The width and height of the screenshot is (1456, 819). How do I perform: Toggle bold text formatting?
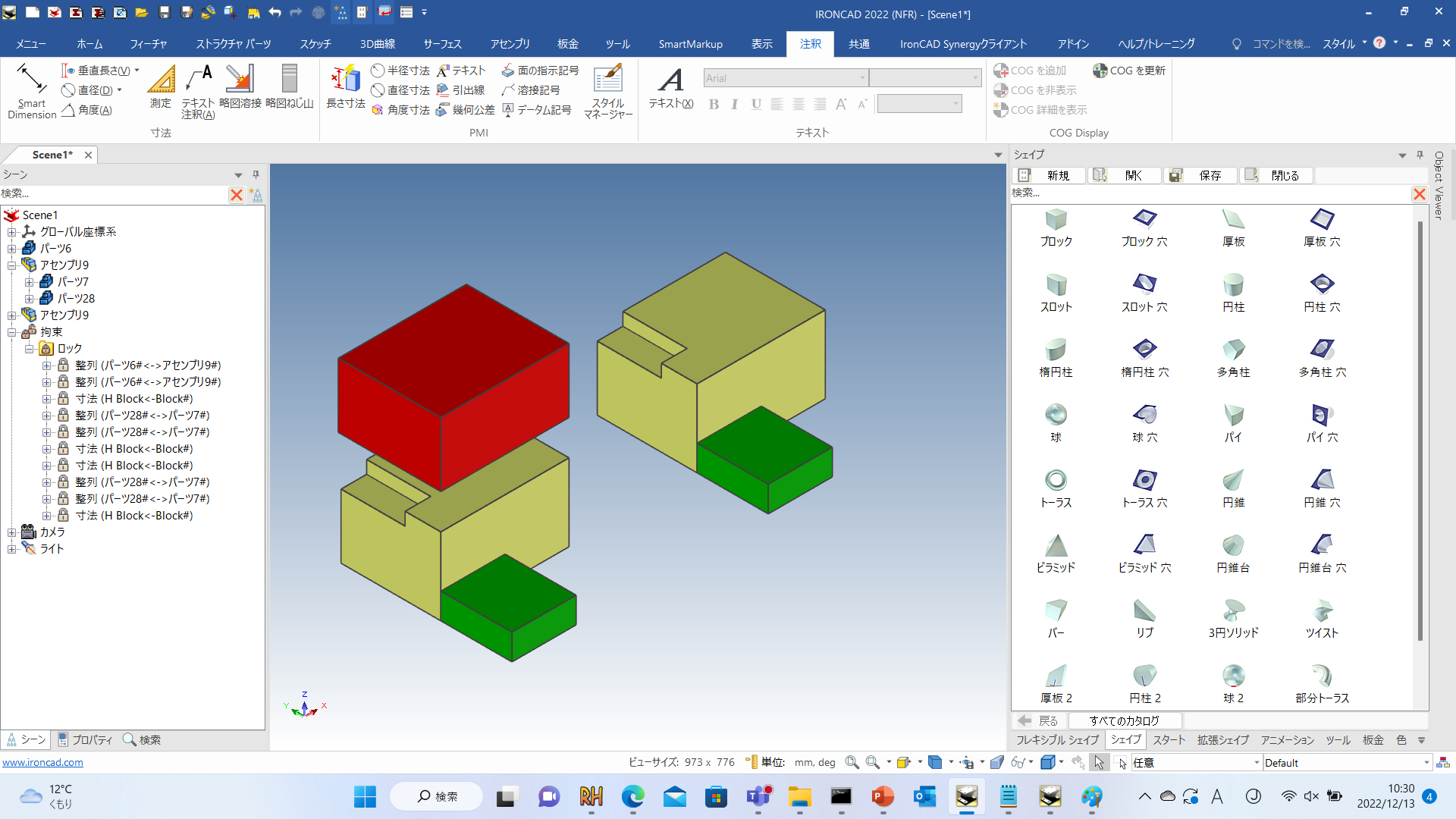[x=714, y=104]
